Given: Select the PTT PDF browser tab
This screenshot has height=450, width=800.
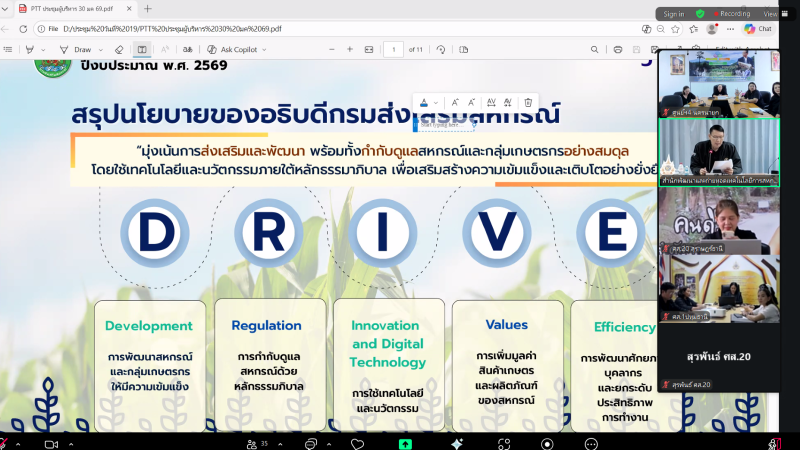Looking at the screenshot, I should pos(68,9).
